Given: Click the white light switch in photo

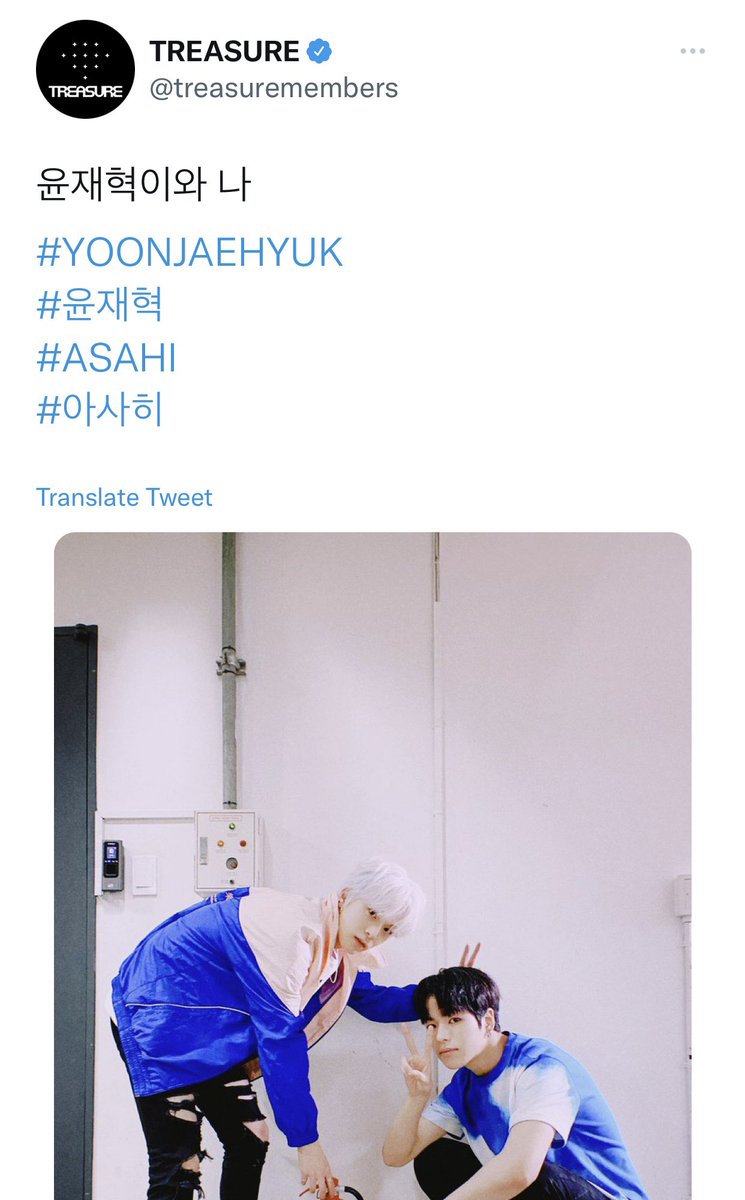Looking at the screenshot, I should (145, 874).
